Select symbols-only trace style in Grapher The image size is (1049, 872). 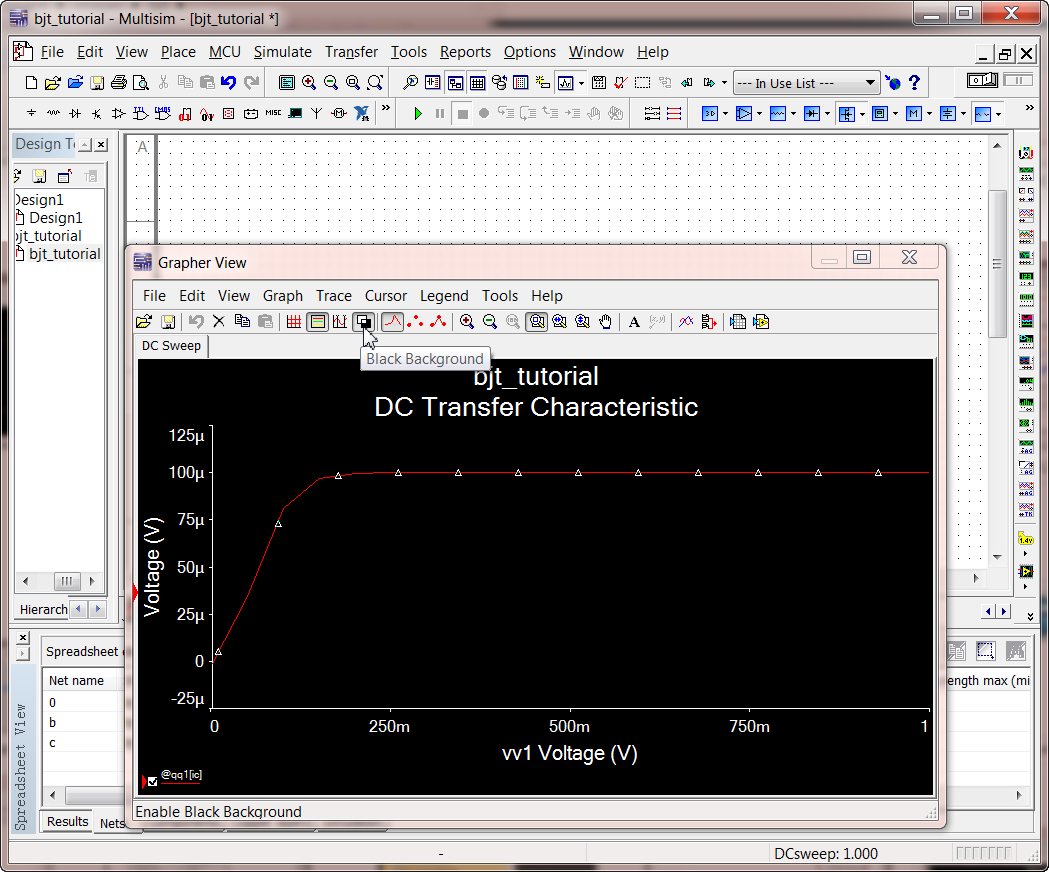click(415, 322)
